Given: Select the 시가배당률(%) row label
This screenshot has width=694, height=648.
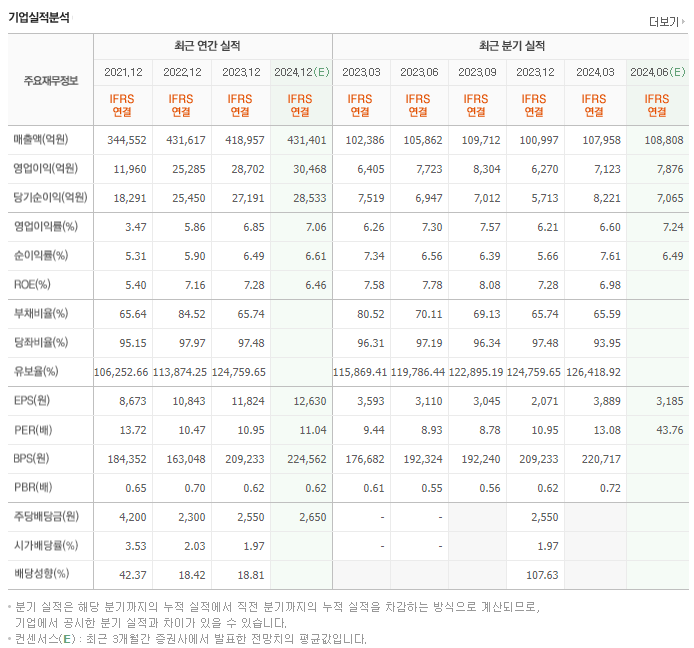Looking at the screenshot, I should (x=46, y=545).
